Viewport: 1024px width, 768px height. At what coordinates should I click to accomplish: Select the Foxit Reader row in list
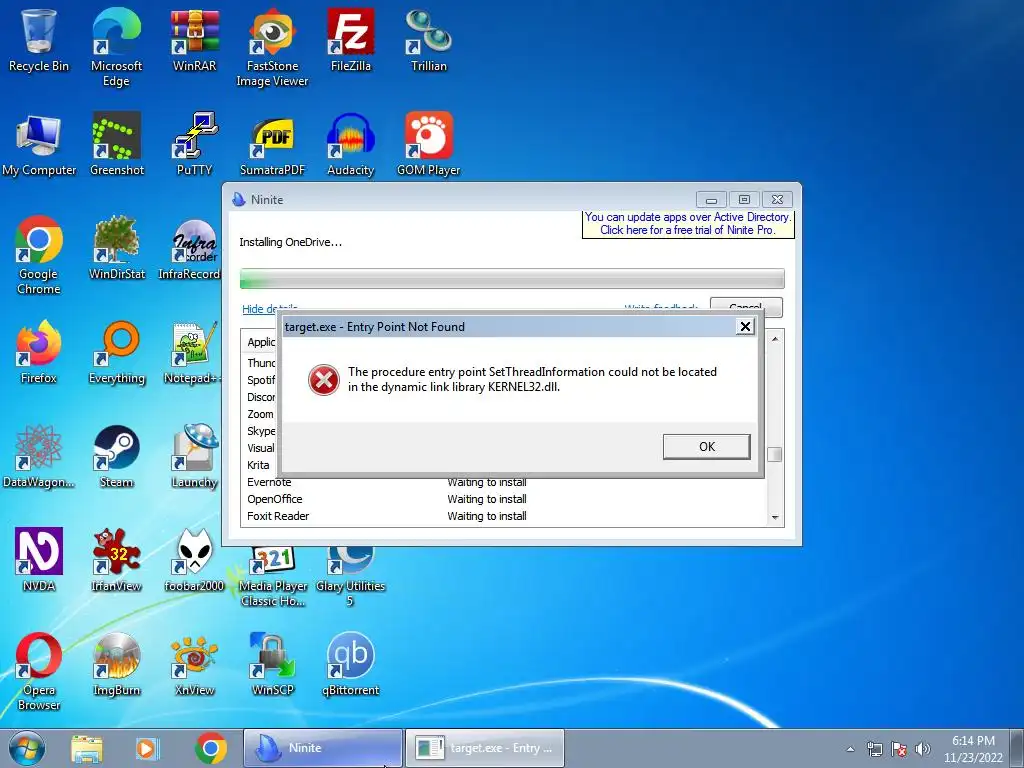point(503,516)
